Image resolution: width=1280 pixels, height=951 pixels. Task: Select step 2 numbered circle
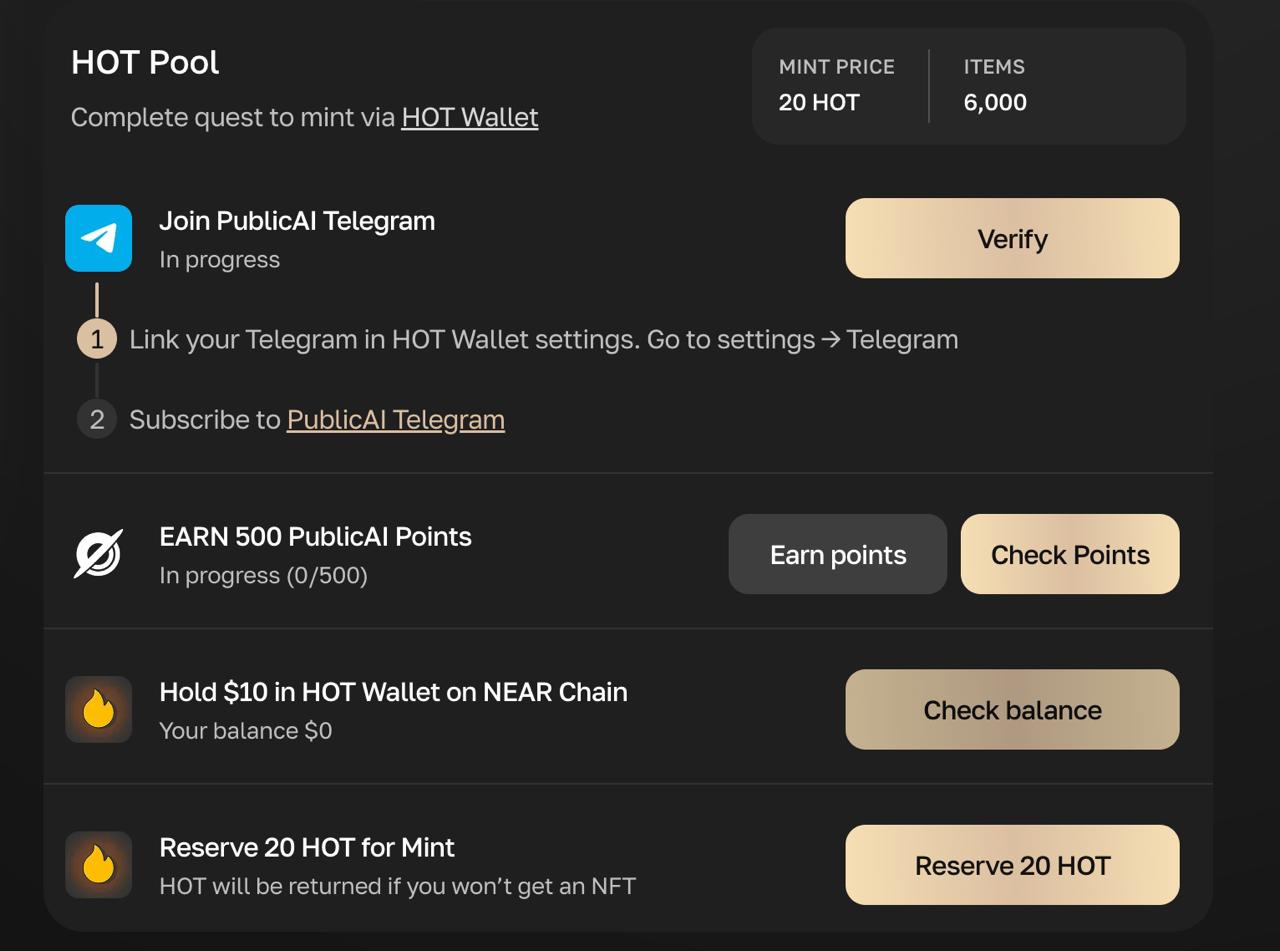pos(97,419)
